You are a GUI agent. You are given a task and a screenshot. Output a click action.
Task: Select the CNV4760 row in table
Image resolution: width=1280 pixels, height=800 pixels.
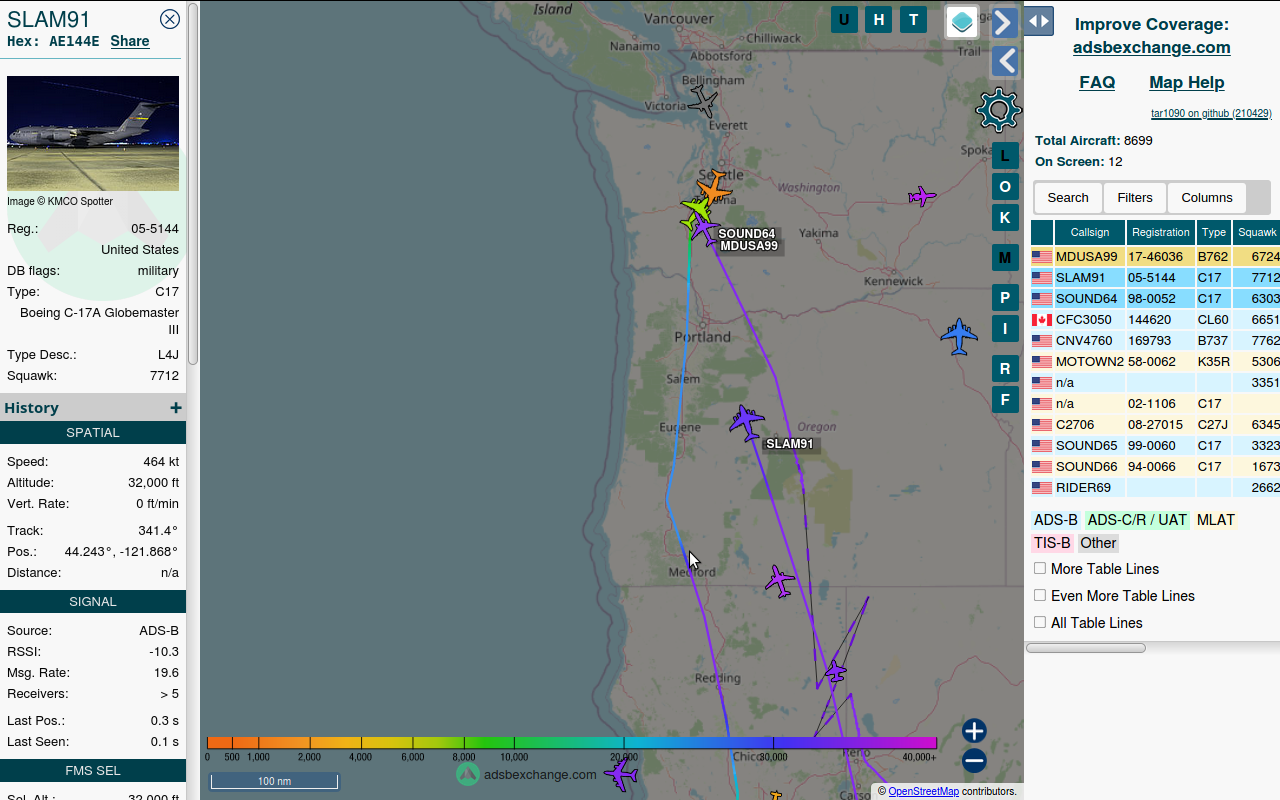pyautogui.click(x=1155, y=341)
